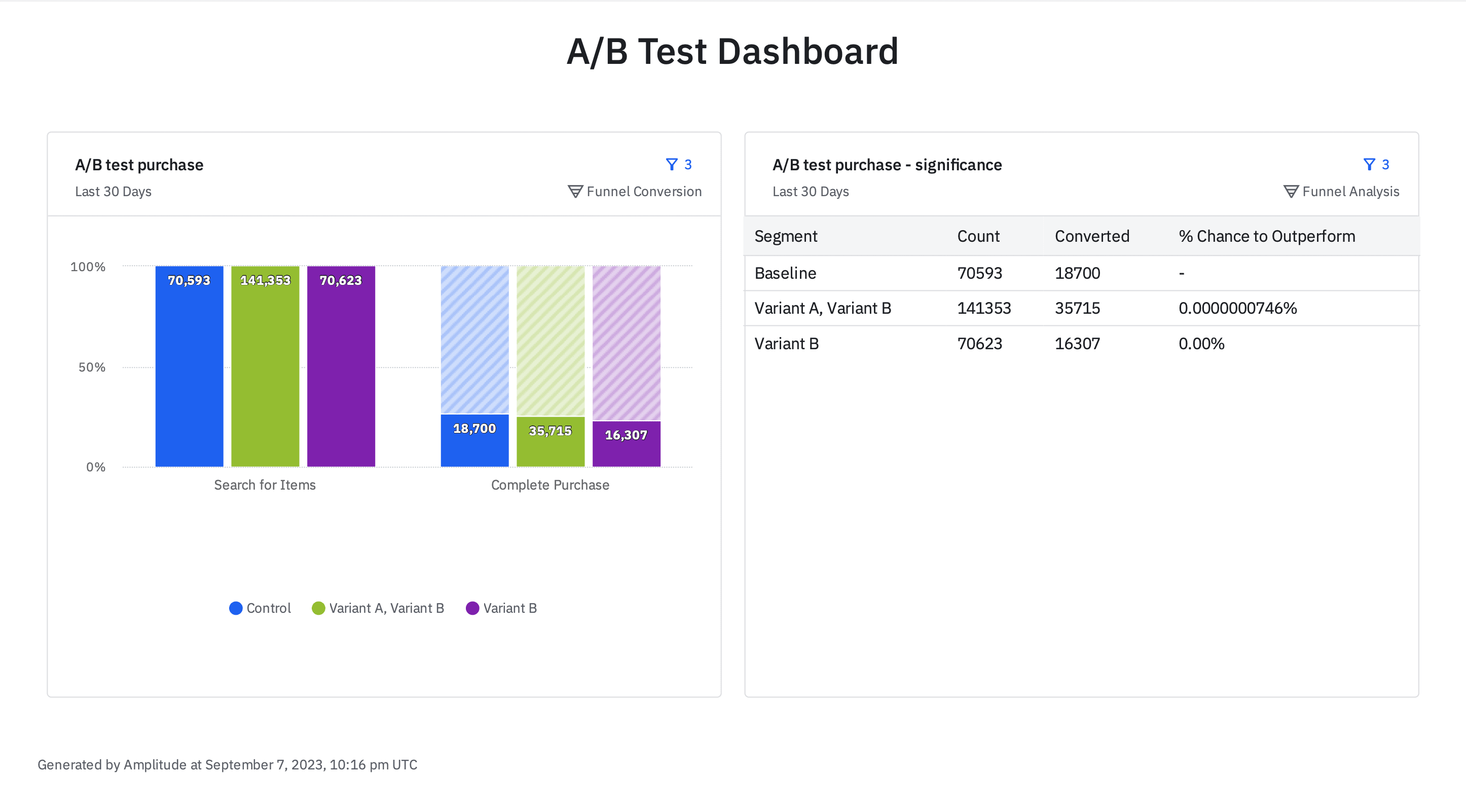Viewport: 1466px width, 812px height.
Task: Open the Funnel Conversion chart type selector
Action: pyautogui.click(x=635, y=191)
